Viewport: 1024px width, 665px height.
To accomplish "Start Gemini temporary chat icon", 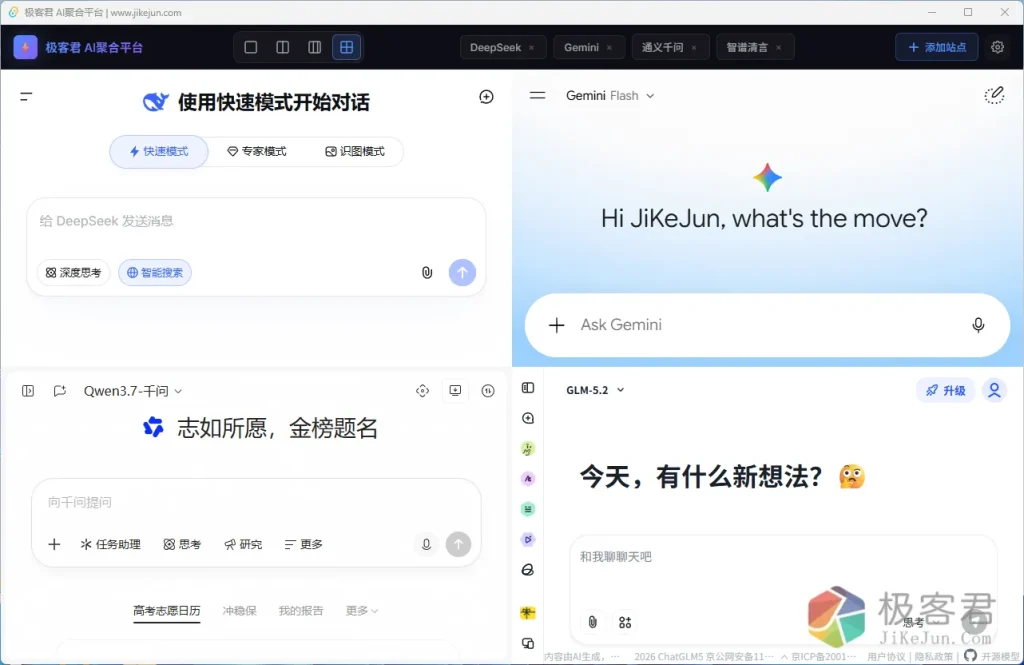I will (994, 95).
